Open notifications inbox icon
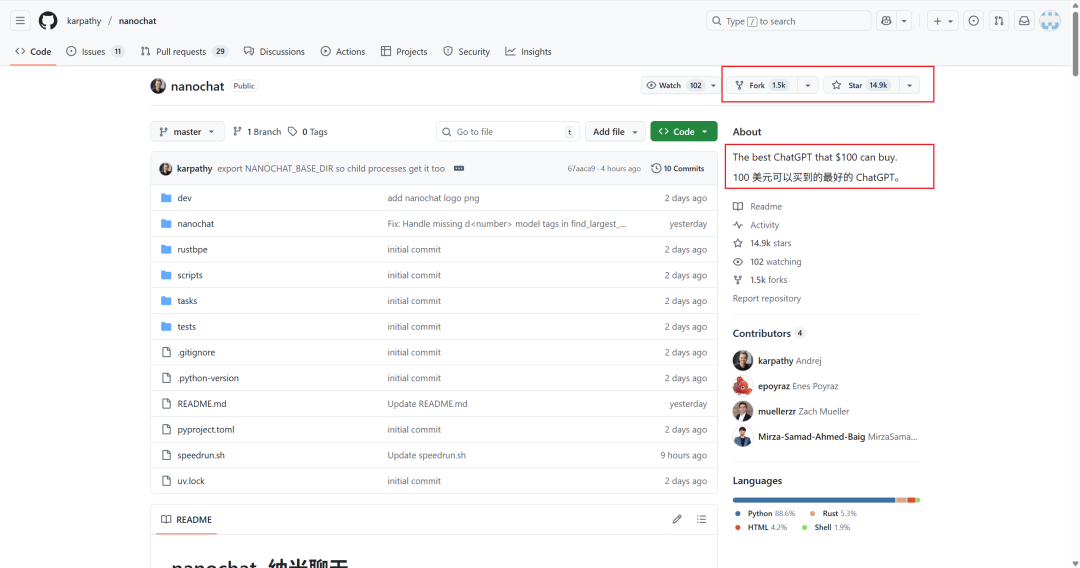Screen dimensions: 1080x568 pos(1024,21)
